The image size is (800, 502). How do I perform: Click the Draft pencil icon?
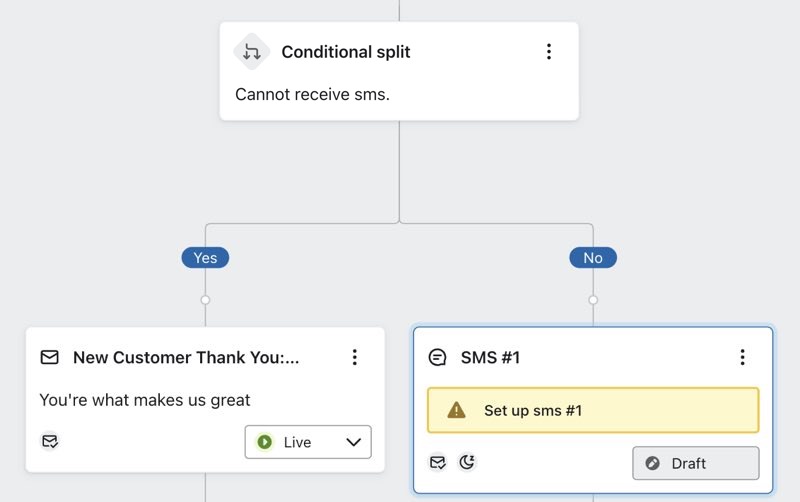pyautogui.click(x=653, y=463)
